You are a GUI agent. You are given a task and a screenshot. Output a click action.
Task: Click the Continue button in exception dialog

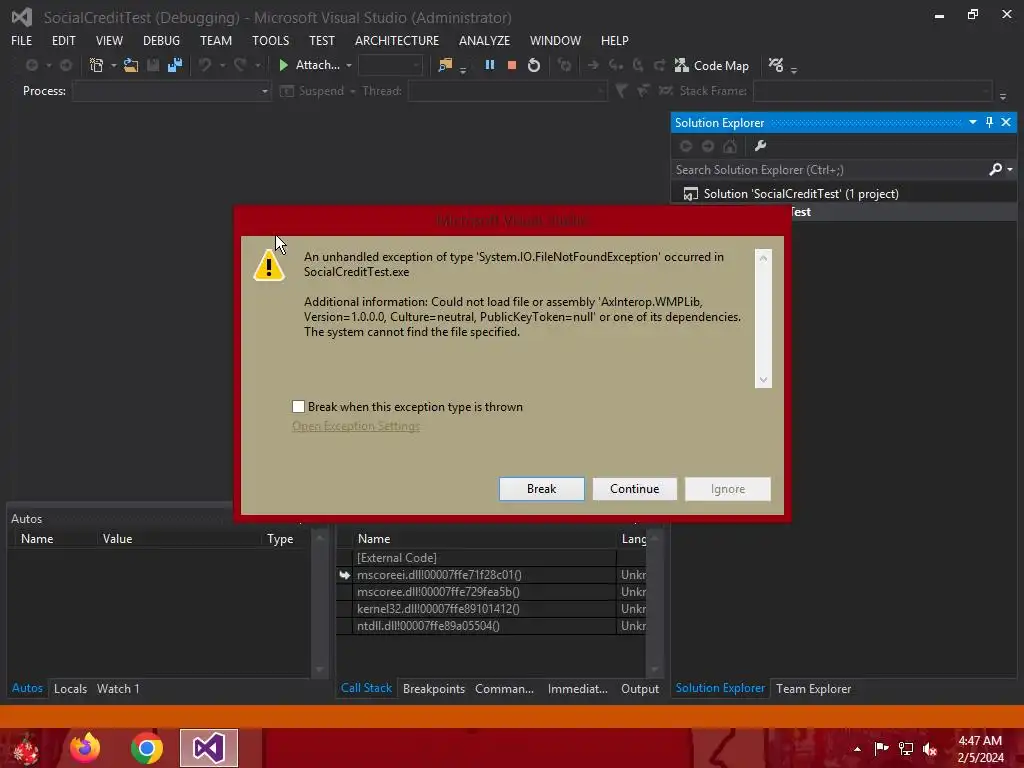[x=635, y=488]
